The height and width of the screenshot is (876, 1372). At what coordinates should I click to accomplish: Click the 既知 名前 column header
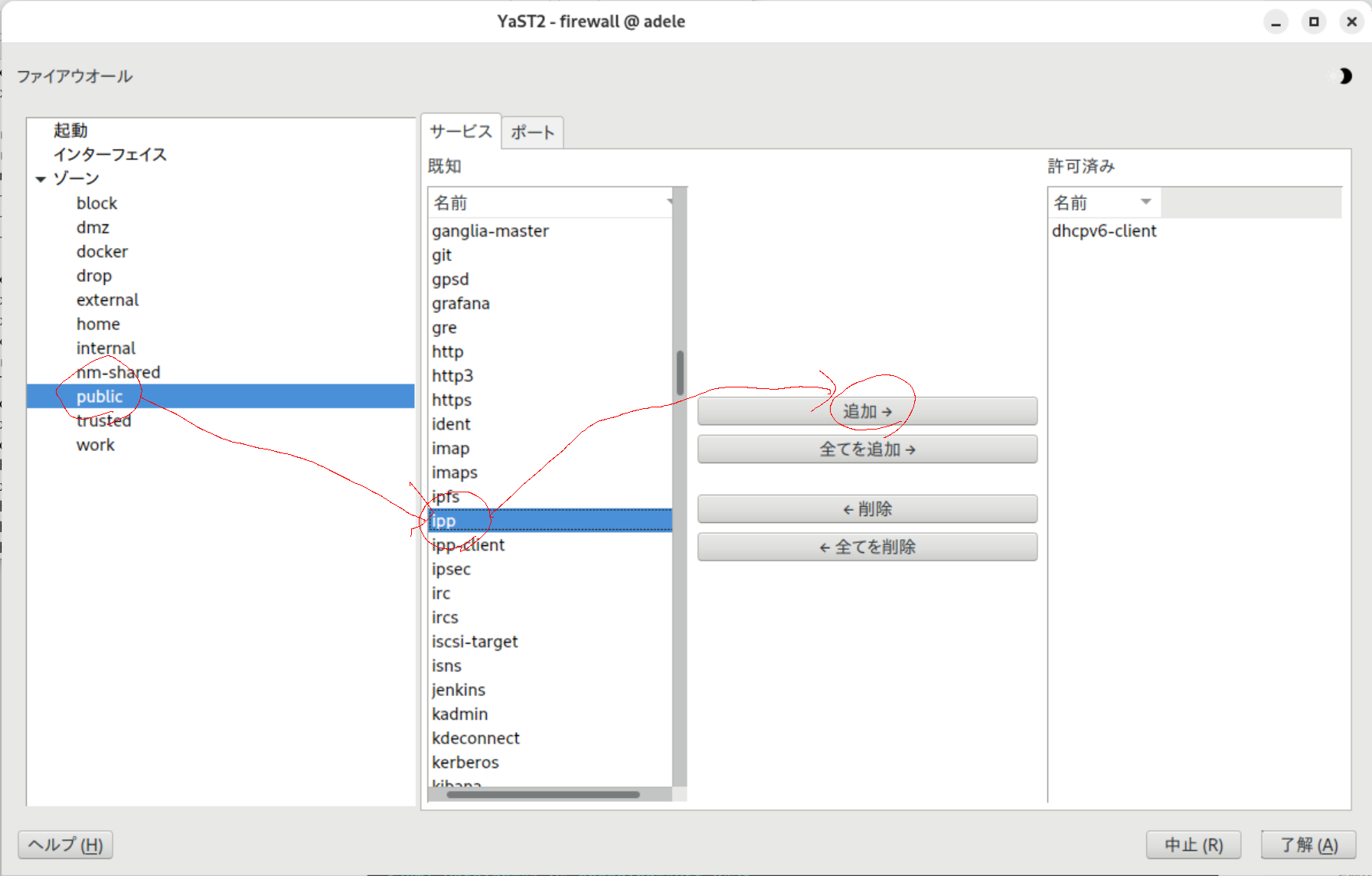coord(550,203)
